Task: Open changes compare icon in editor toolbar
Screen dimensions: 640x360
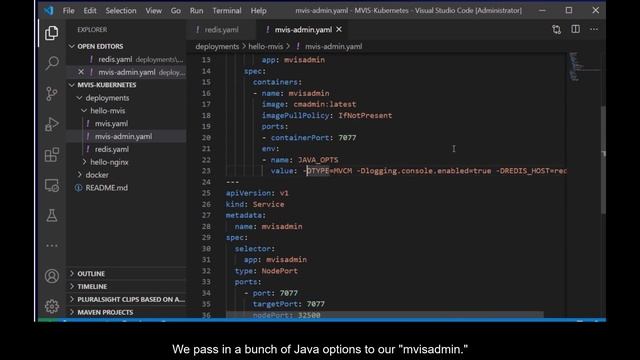Action: [x=556, y=29]
